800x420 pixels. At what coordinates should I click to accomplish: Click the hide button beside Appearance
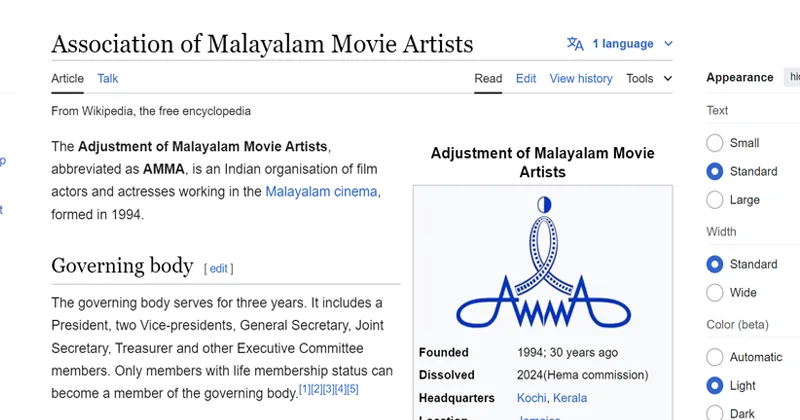(x=793, y=77)
